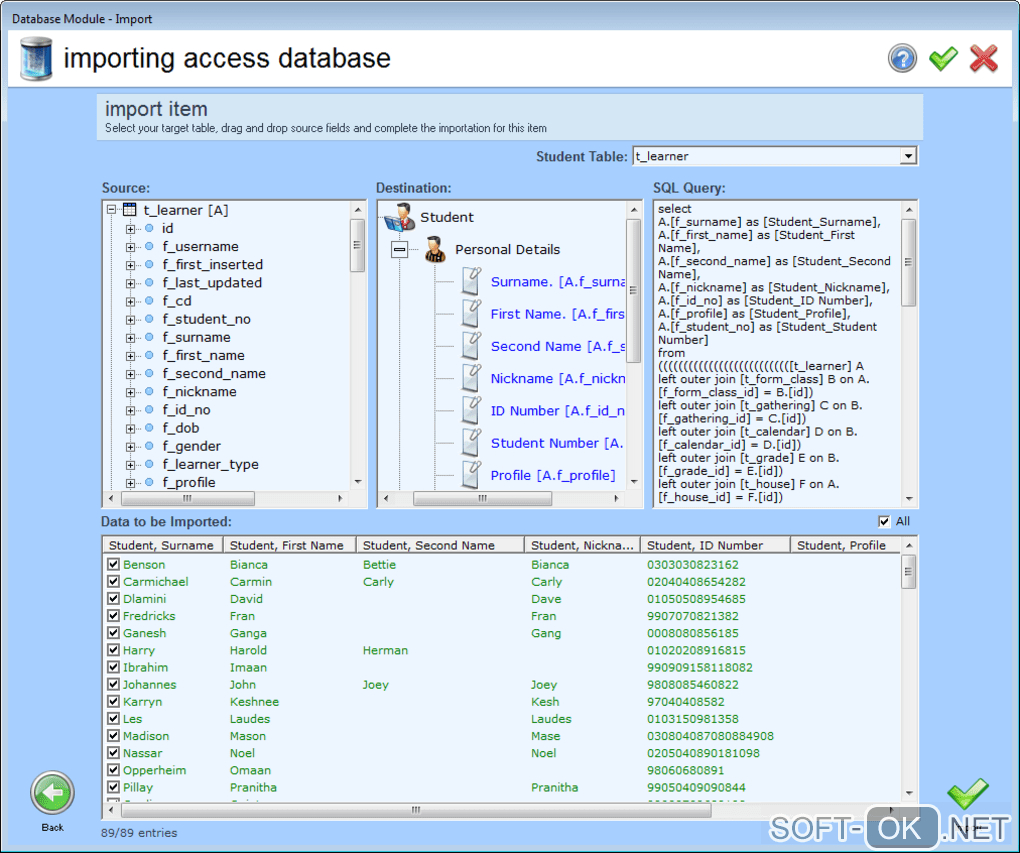
Task: Uncheck the Harry row checkbox
Action: tap(113, 650)
